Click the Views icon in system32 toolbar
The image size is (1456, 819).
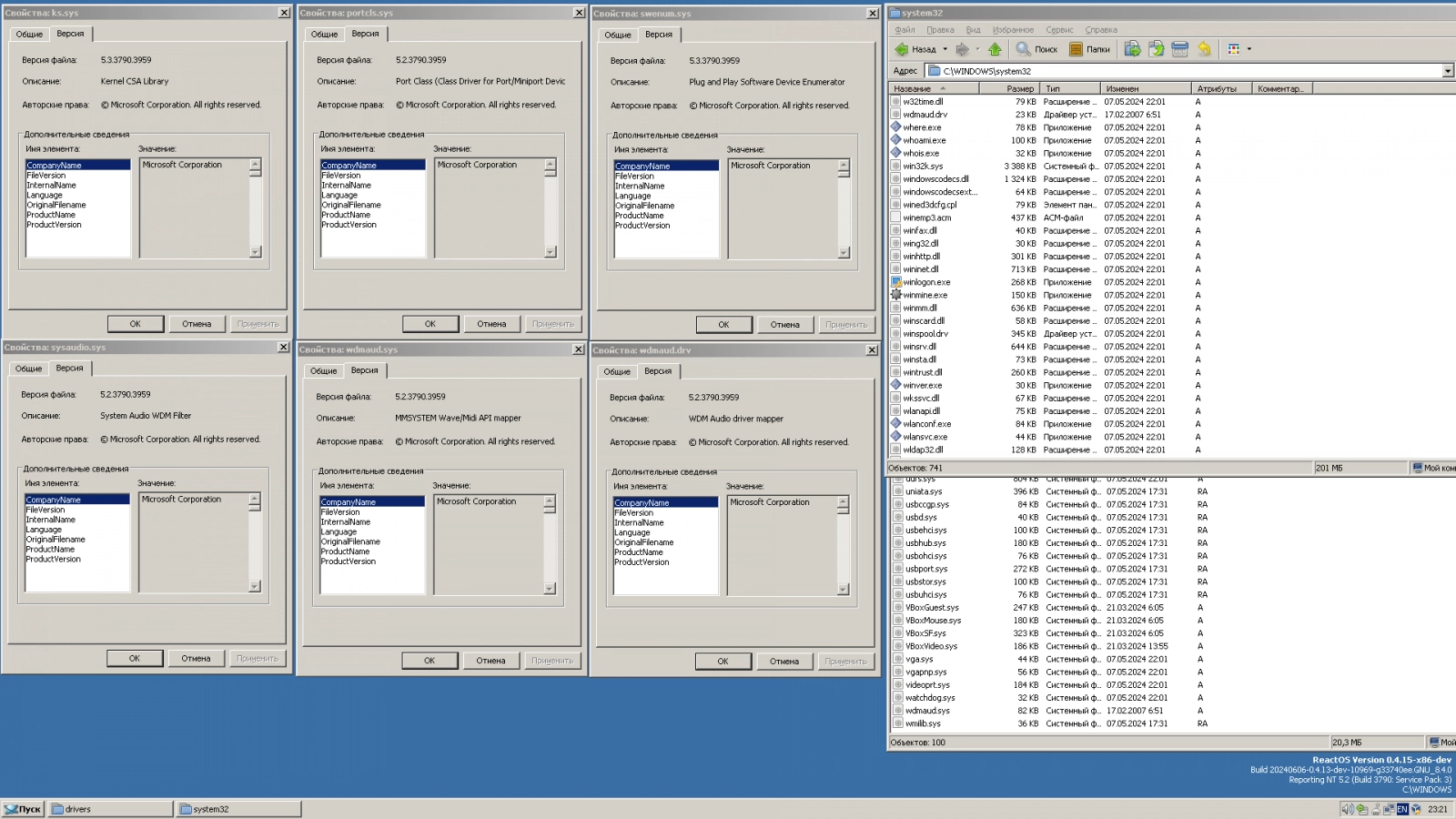tap(1234, 49)
